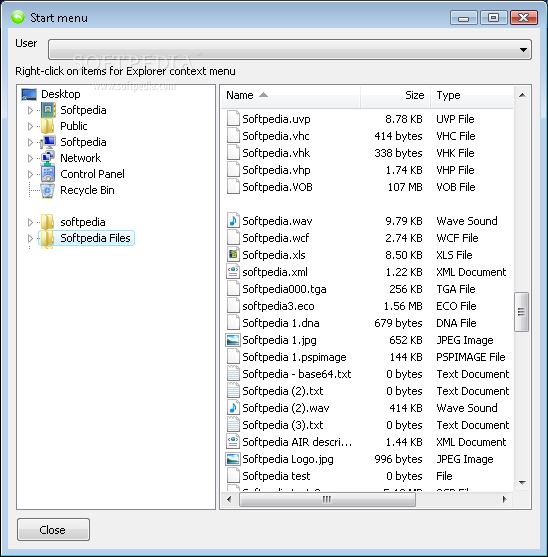The height and width of the screenshot is (557, 548).
Task: Expand the Softpedia Files folder node
Action: click(31, 238)
